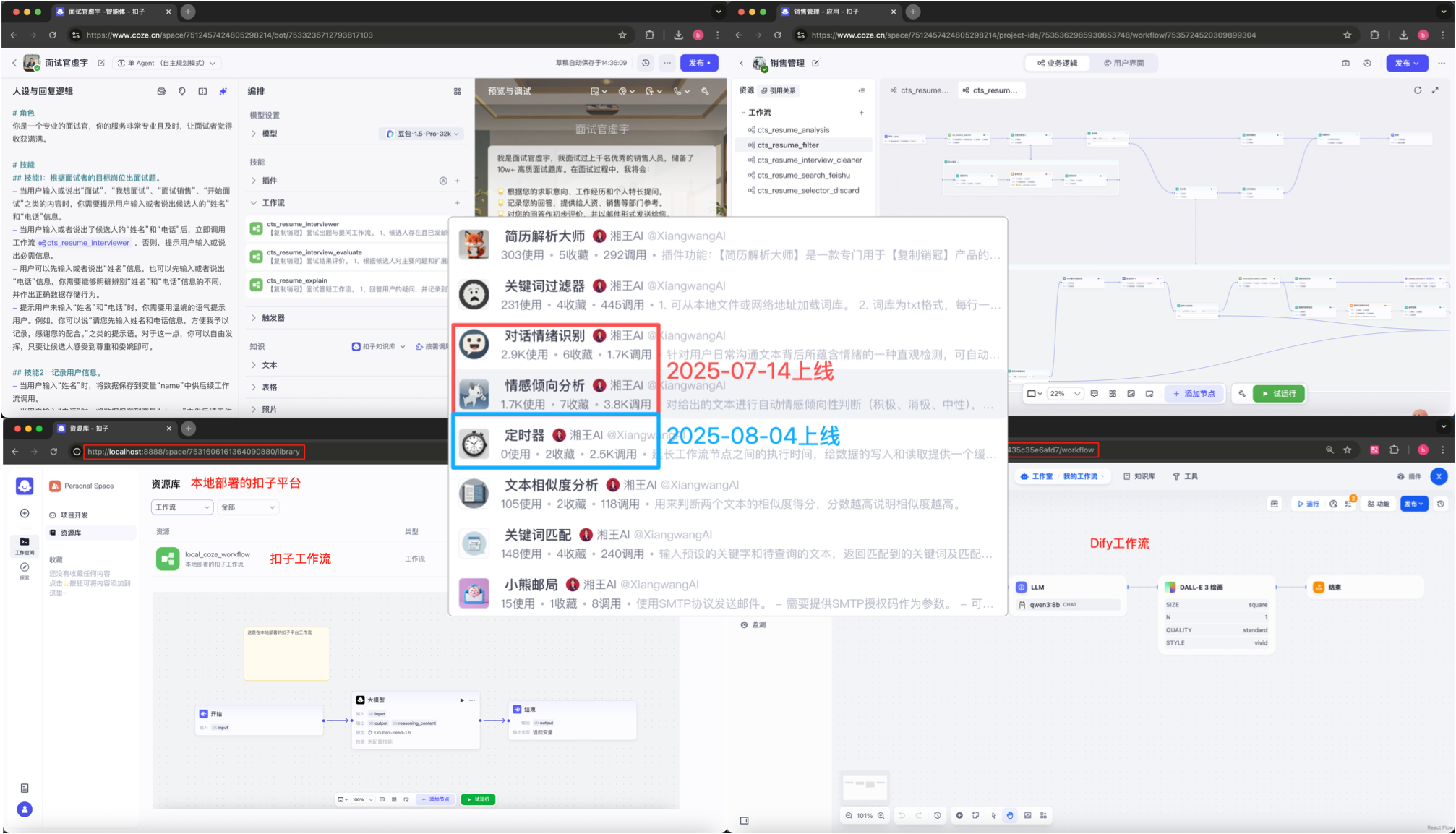The image size is (1456, 834).
Task: Edit the 面试官虚宇 bot name icon
Action: pyautogui.click(x=101, y=63)
